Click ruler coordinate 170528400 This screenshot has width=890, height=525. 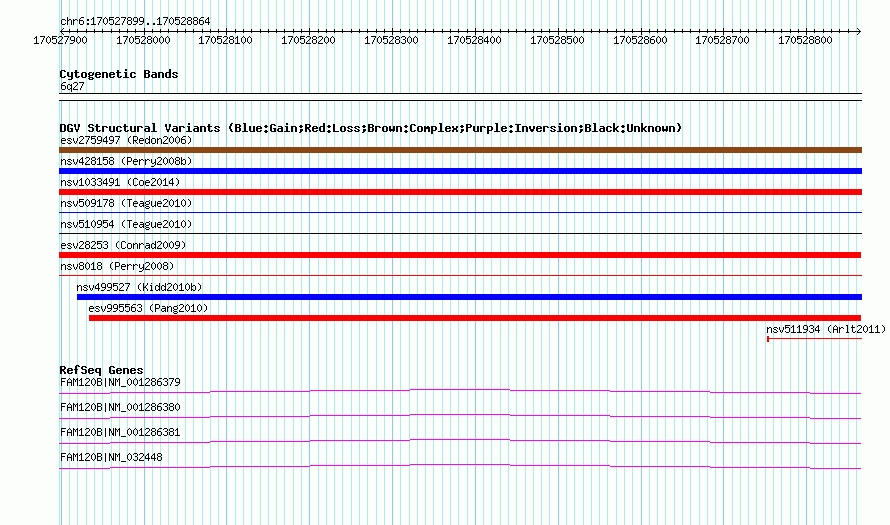[x=474, y=40]
